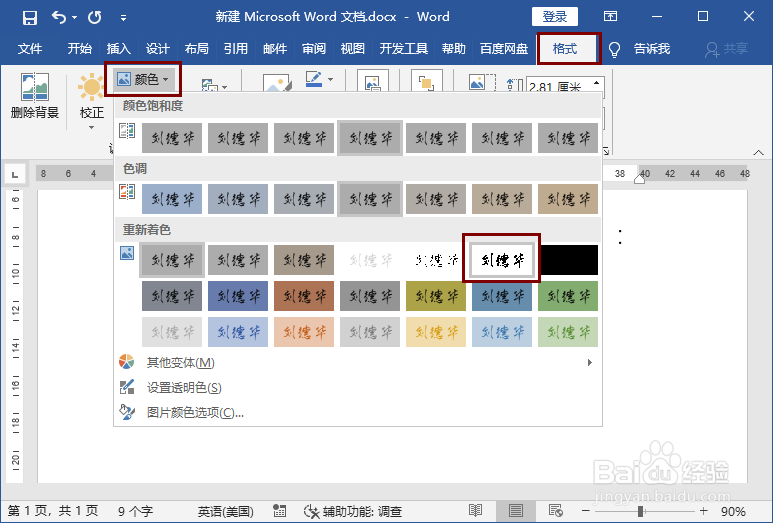Switch to the 设计 tab
Image resolution: width=773 pixels, height=523 pixels.
coord(157,49)
